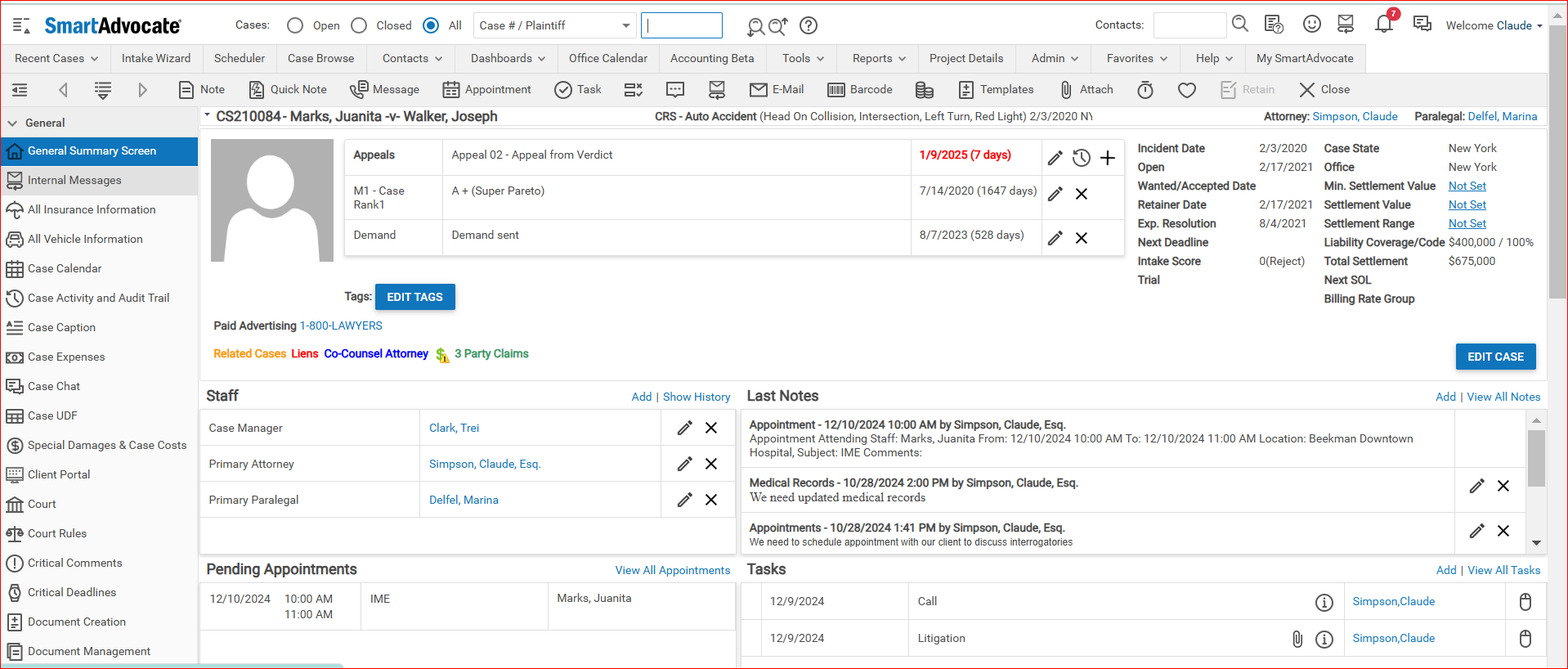Open the help question mark icon
Screen dimensions: 1568x669
(x=809, y=25)
